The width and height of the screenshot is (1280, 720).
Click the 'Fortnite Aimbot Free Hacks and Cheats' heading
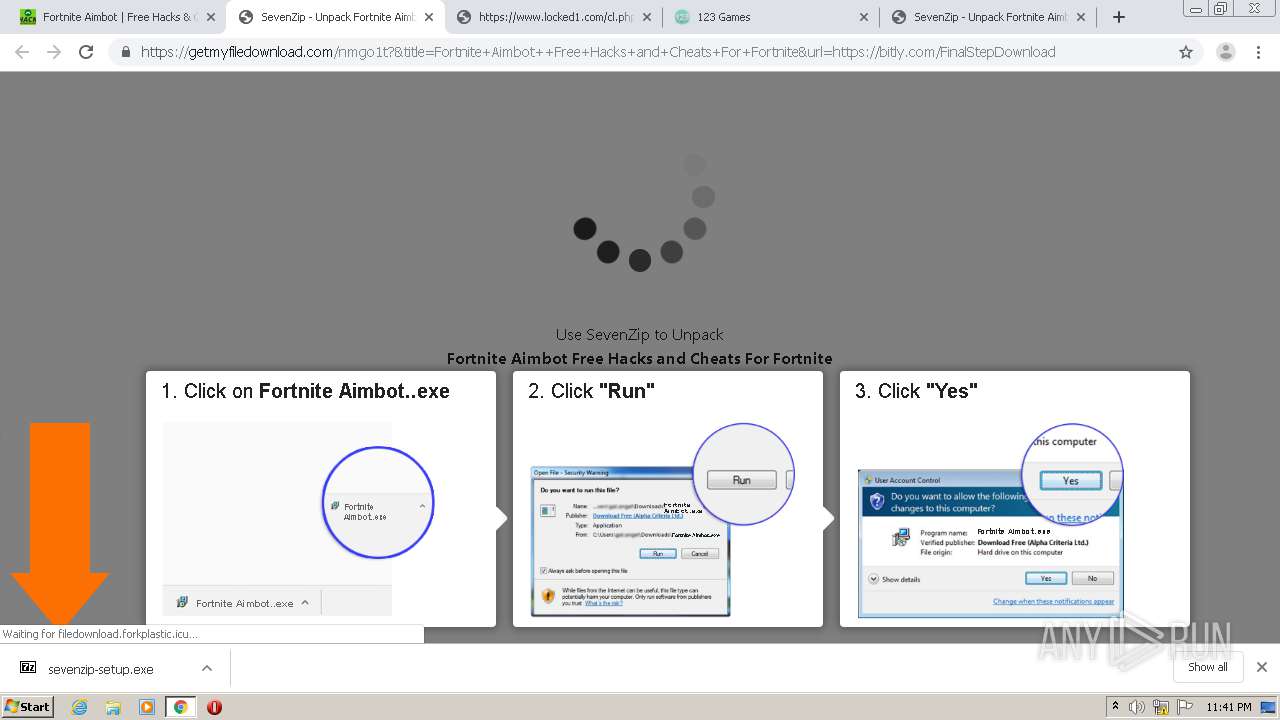tap(639, 359)
